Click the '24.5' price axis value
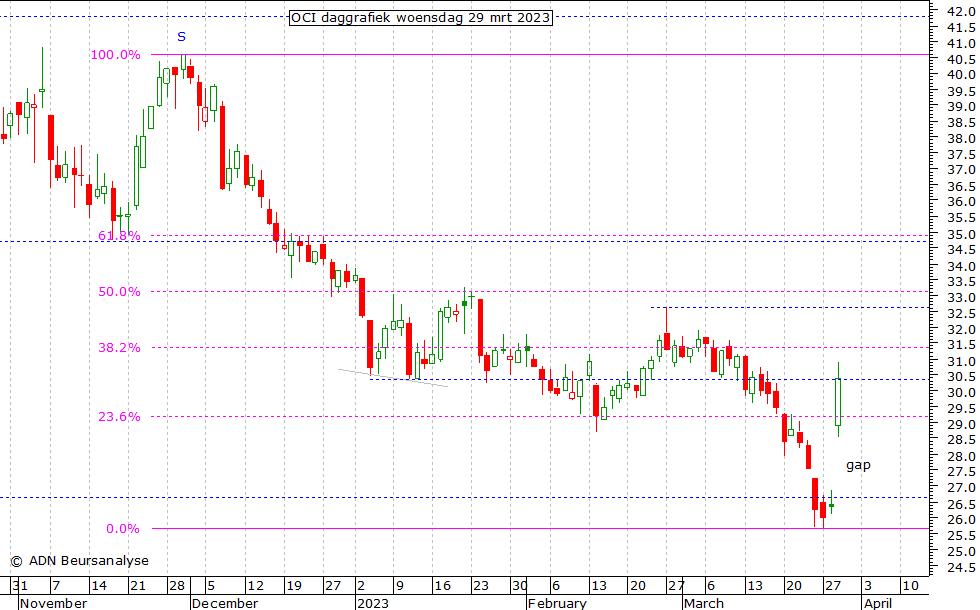 [961, 568]
